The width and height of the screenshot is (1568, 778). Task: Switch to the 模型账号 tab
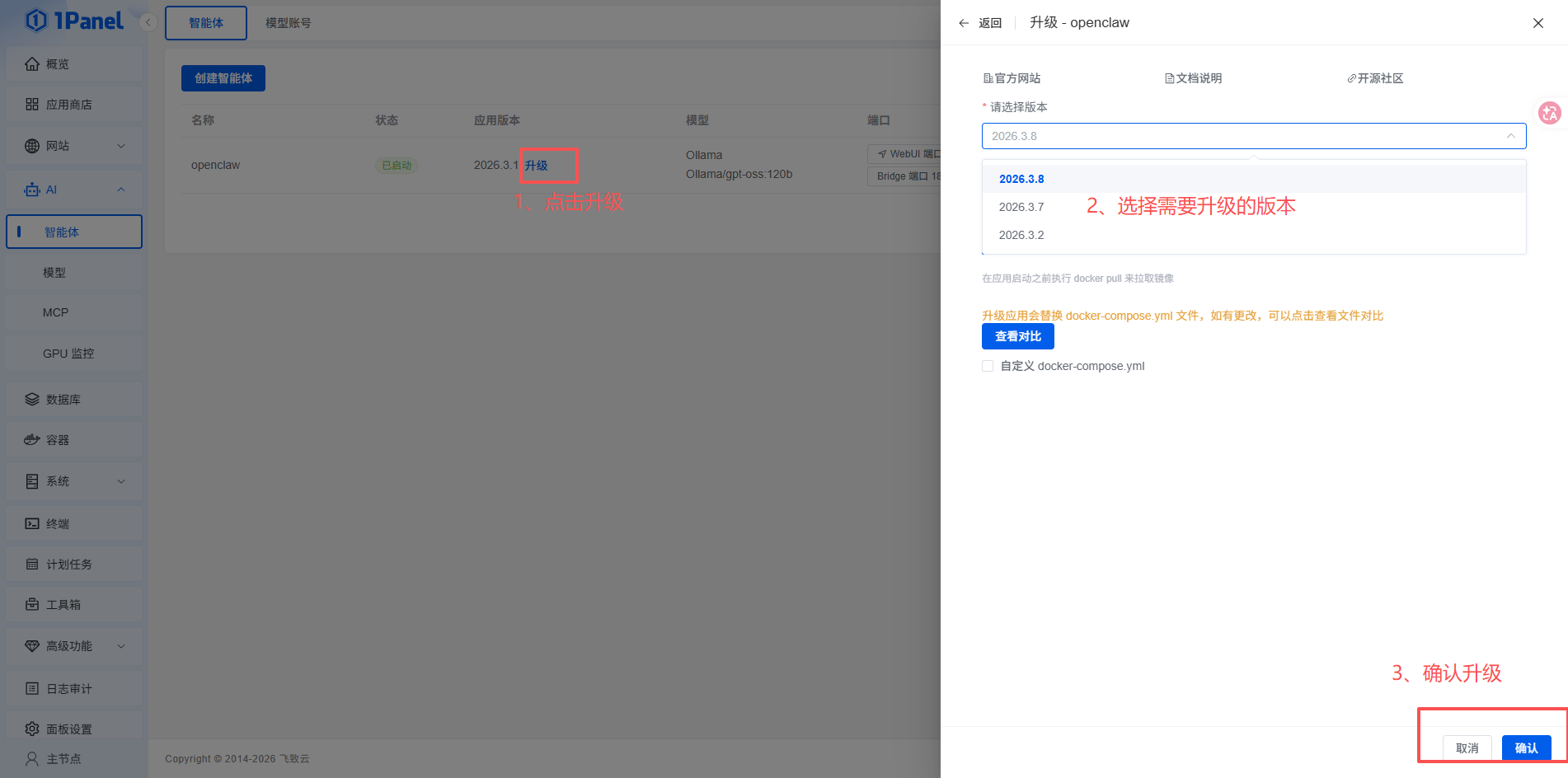(x=288, y=23)
